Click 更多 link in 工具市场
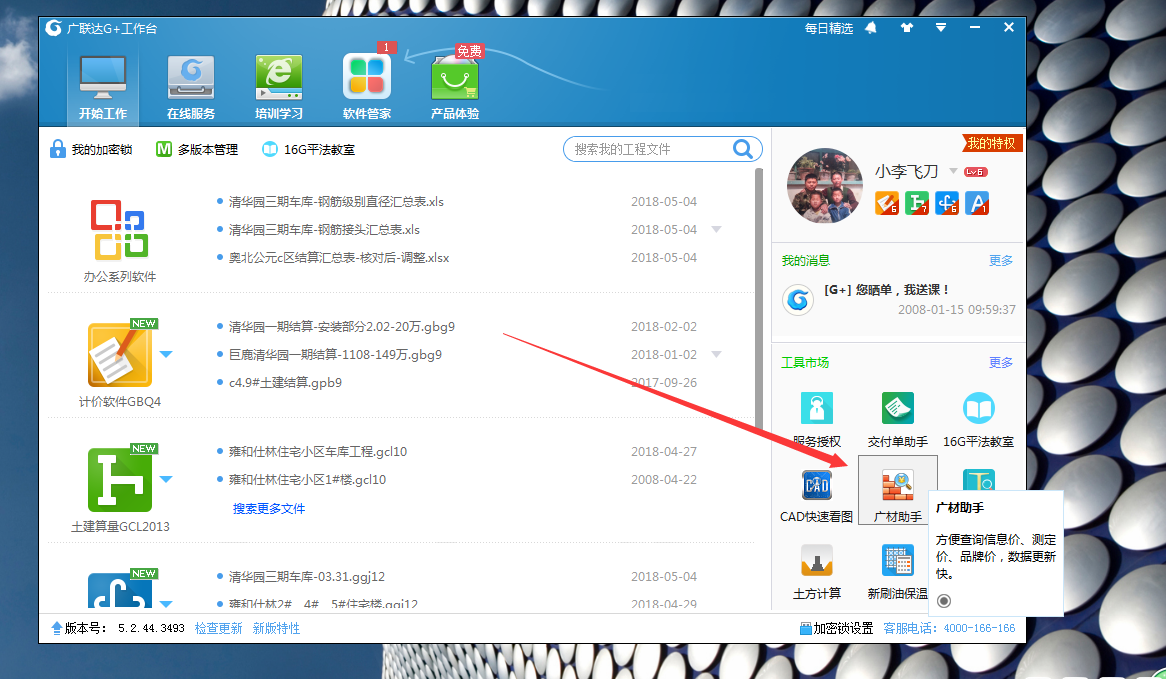Image resolution: width=1166 pixels, height=679 pixels. coord(1001,362)
